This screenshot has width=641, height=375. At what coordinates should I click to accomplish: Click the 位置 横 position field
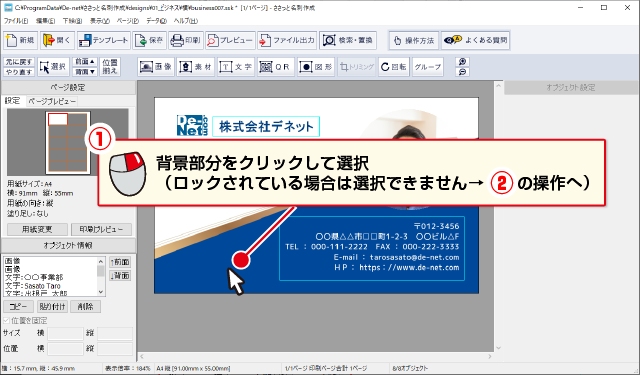tap(65, 349)
